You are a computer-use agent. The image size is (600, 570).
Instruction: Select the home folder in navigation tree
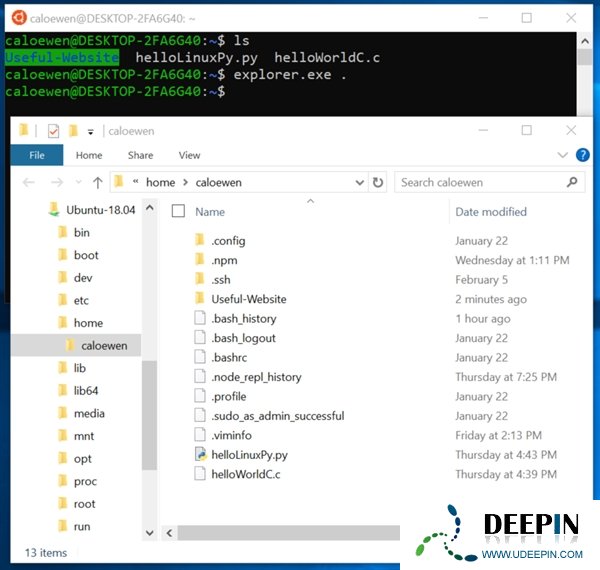(x=88, y=323)
